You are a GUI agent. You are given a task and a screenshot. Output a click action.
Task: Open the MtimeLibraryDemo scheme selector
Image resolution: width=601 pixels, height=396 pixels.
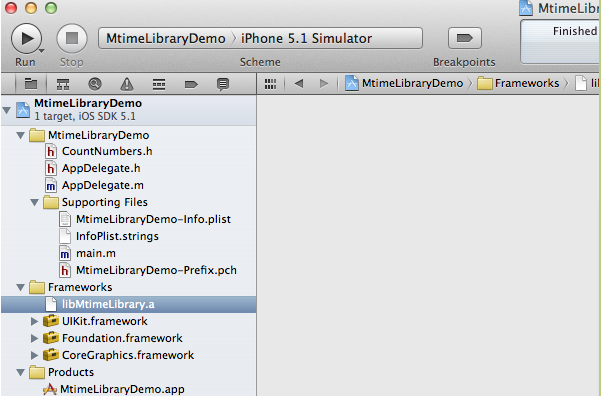click(166, 38)
